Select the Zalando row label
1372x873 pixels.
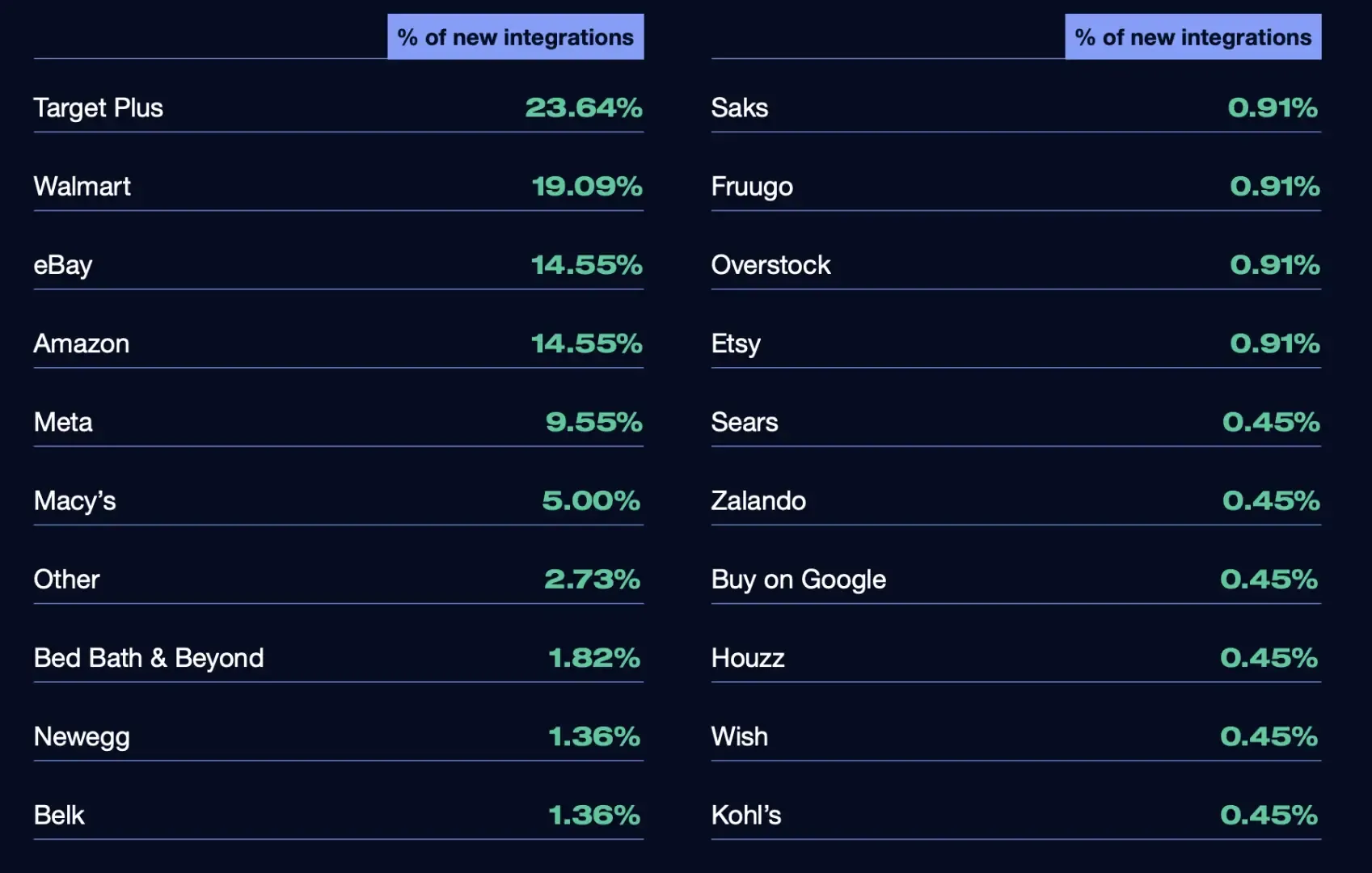(758, 501)
